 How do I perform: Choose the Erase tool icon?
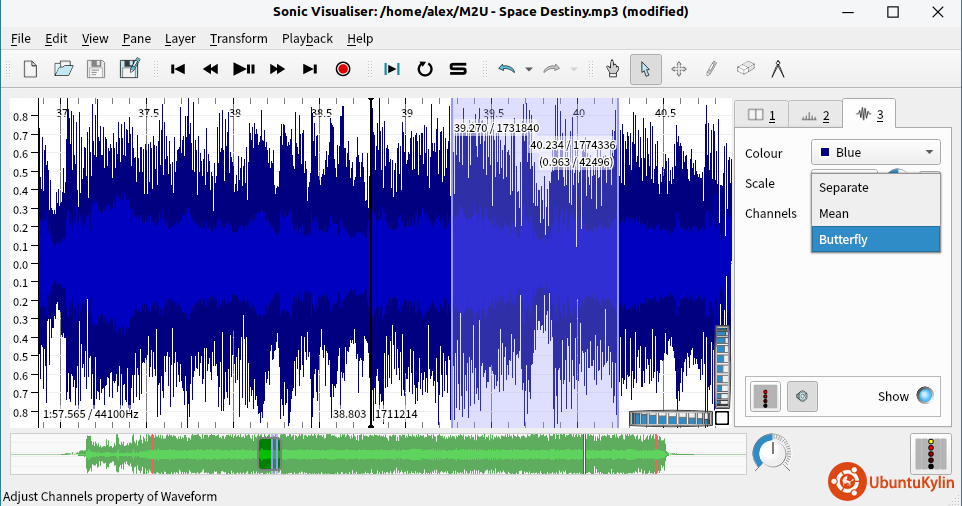pyautogui.click(x=745, y=69)
